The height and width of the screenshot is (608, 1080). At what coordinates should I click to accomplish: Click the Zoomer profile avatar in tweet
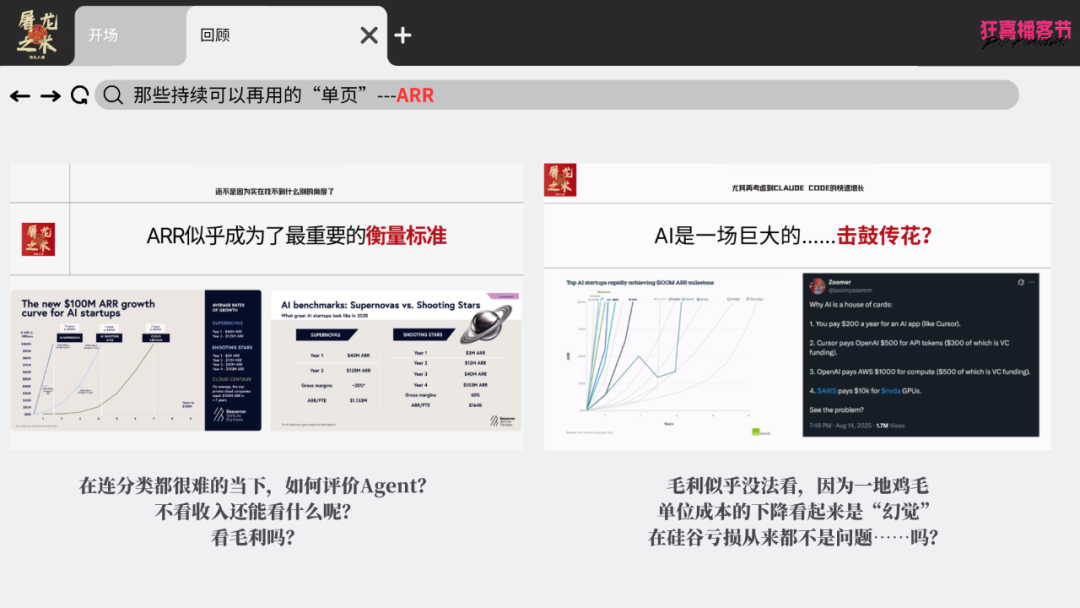click(x=818, y=286)
